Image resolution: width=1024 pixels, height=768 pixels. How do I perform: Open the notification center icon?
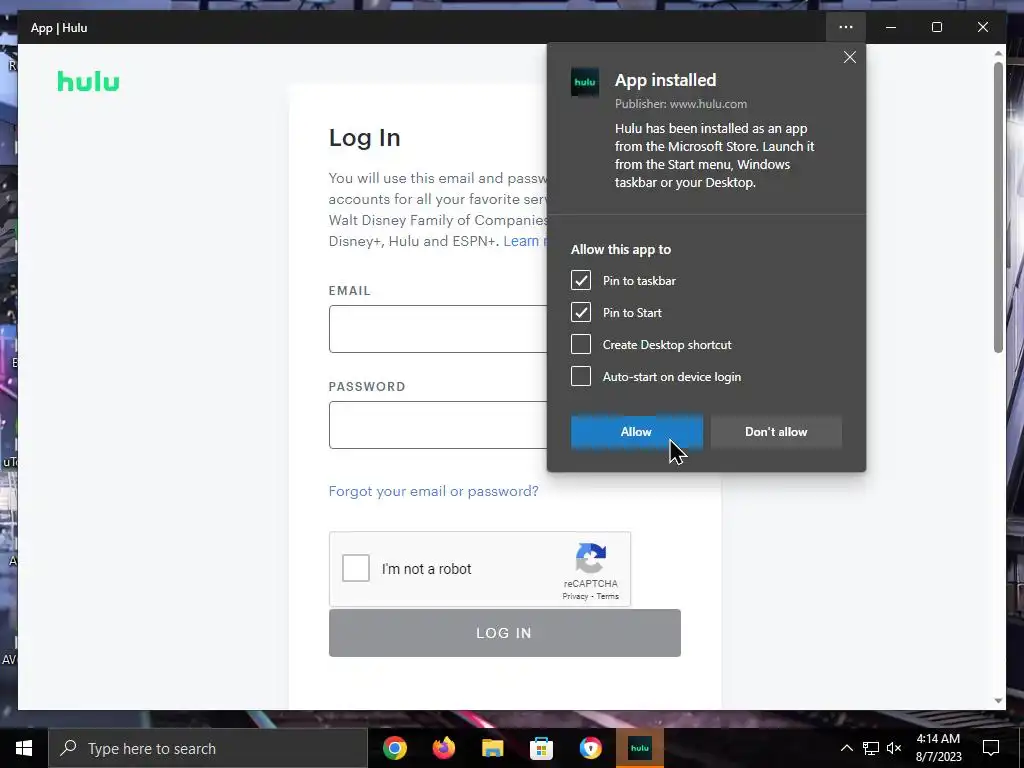[991, 748]
